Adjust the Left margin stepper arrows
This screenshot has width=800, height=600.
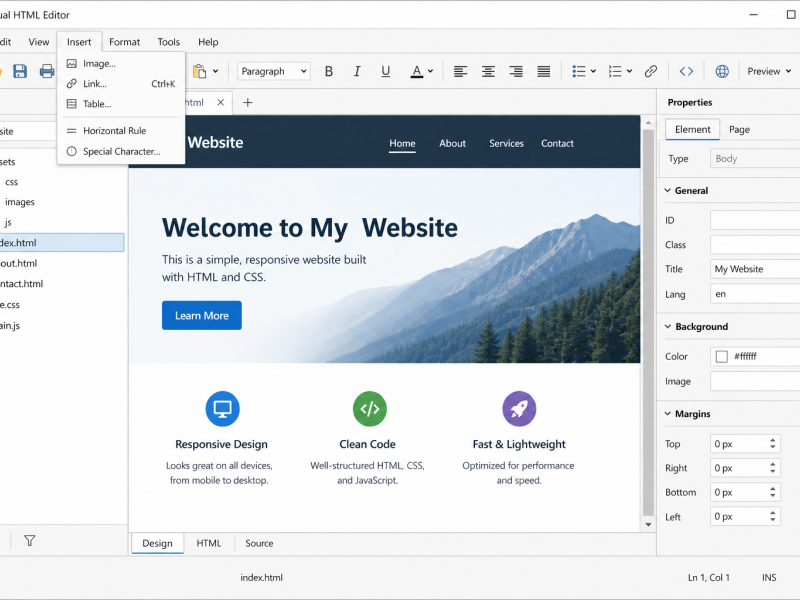773,516
